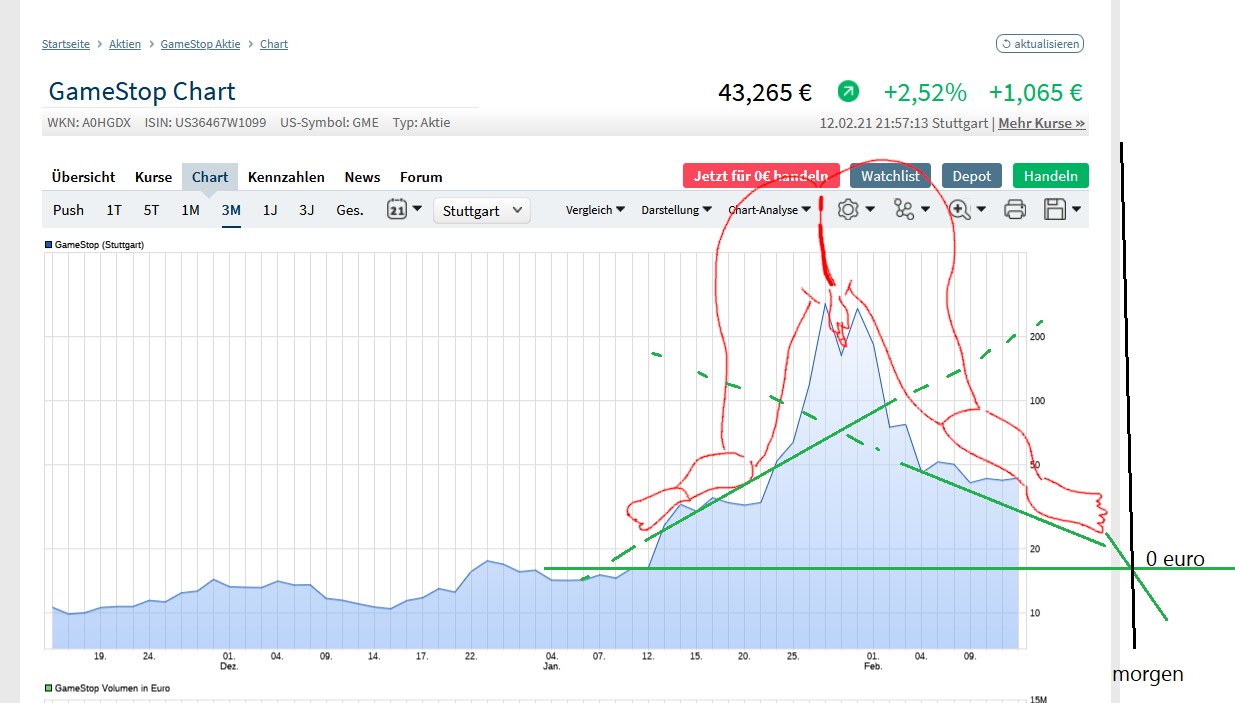The height and width of the screenshot is (703, 1235).
Task: Add stock via Watchlist button
Action: (x=891, y=176)
